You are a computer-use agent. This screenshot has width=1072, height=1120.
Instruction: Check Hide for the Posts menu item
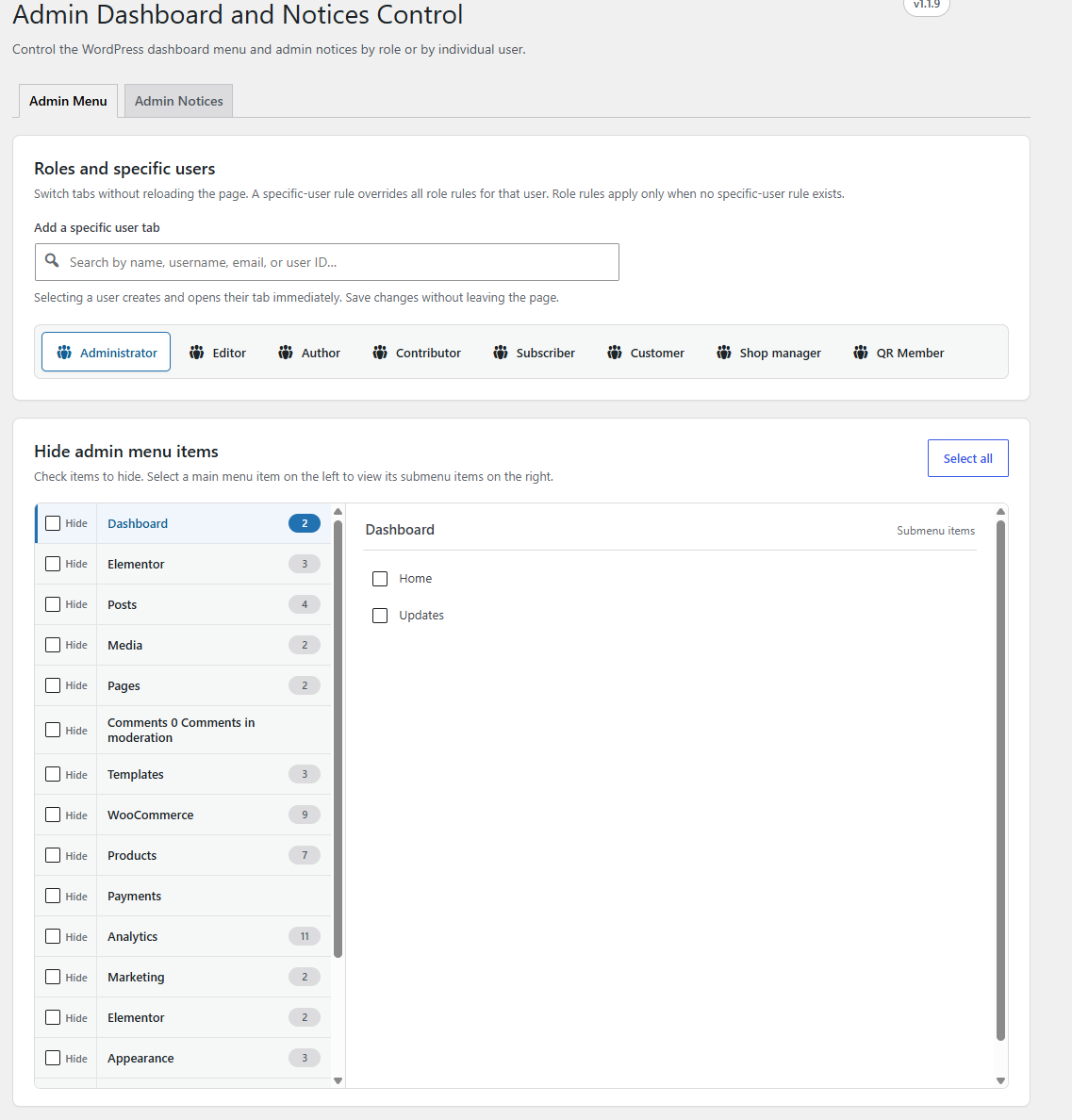(x=53, y=604)
